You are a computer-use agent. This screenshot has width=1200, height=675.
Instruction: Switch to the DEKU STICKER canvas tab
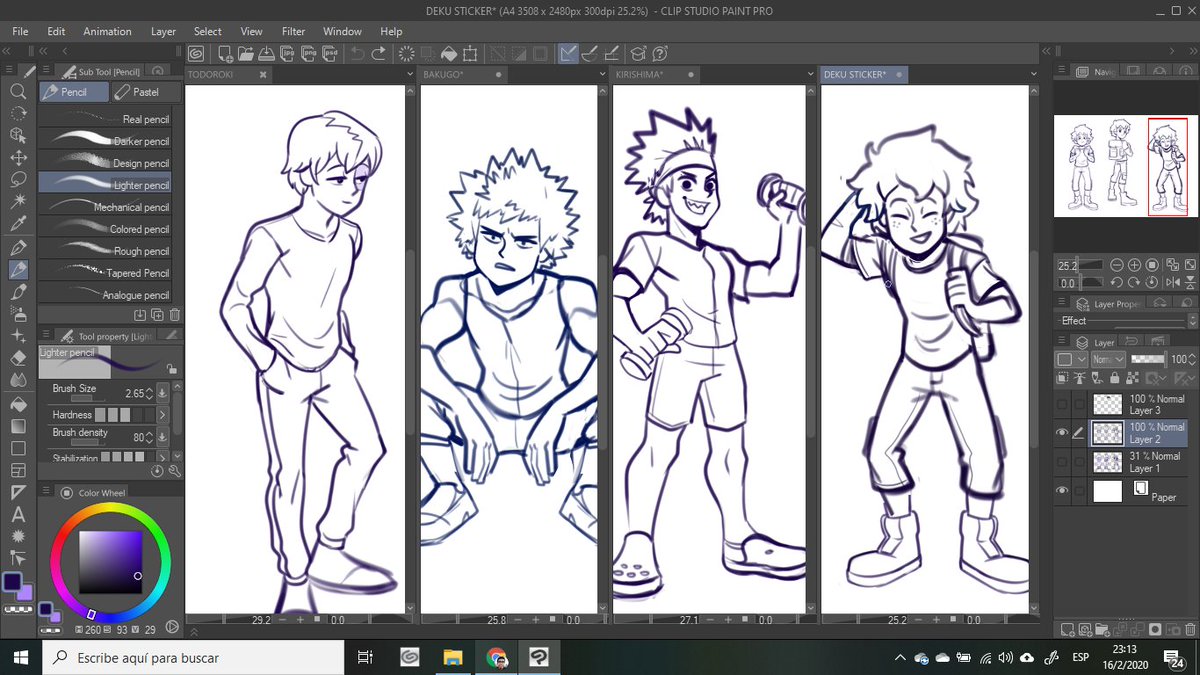(x=862, y=75)
